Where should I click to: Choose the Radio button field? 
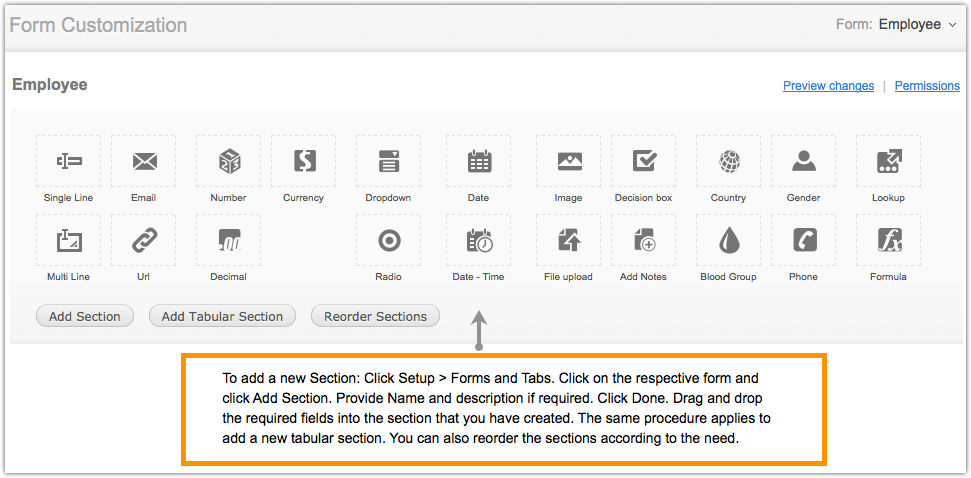388,240
